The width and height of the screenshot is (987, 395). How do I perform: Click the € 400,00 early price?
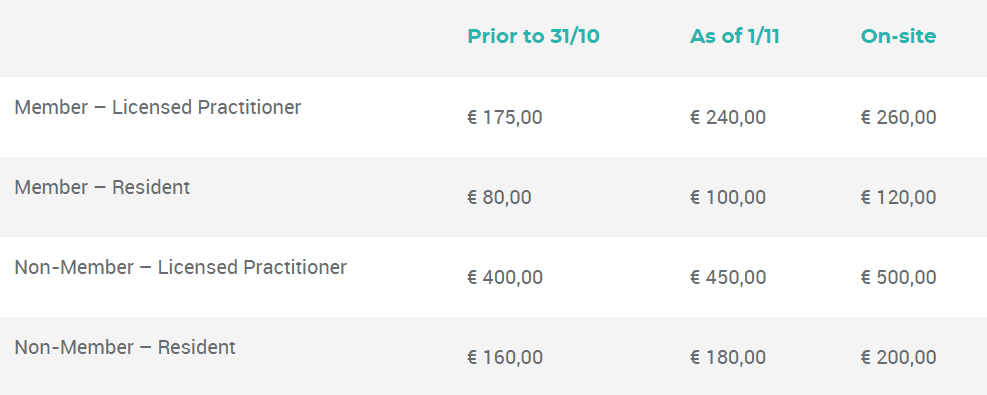(x=505, y=277)
